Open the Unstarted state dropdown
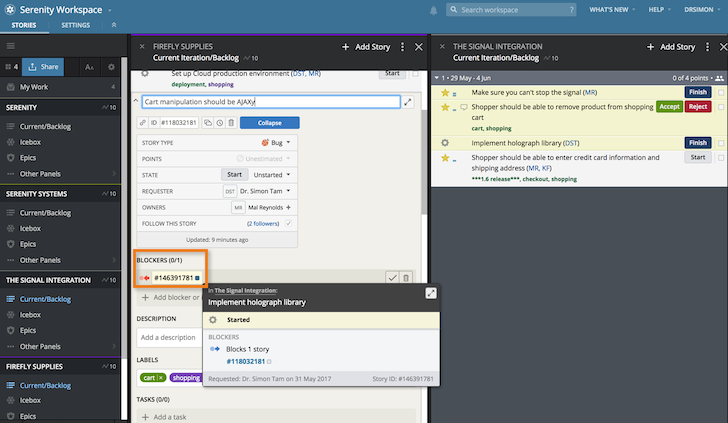Screen dimensions: 728x423 273,174
